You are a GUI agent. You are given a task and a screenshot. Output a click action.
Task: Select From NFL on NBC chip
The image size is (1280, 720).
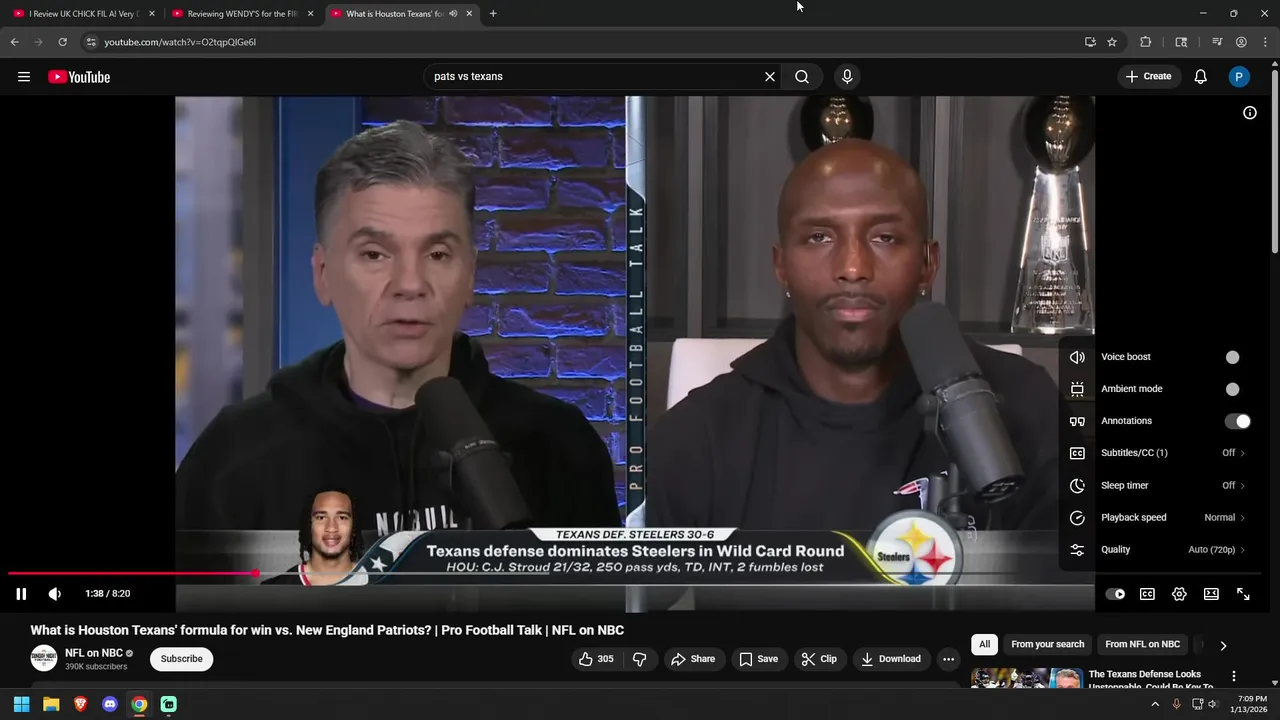[1142, 645]
